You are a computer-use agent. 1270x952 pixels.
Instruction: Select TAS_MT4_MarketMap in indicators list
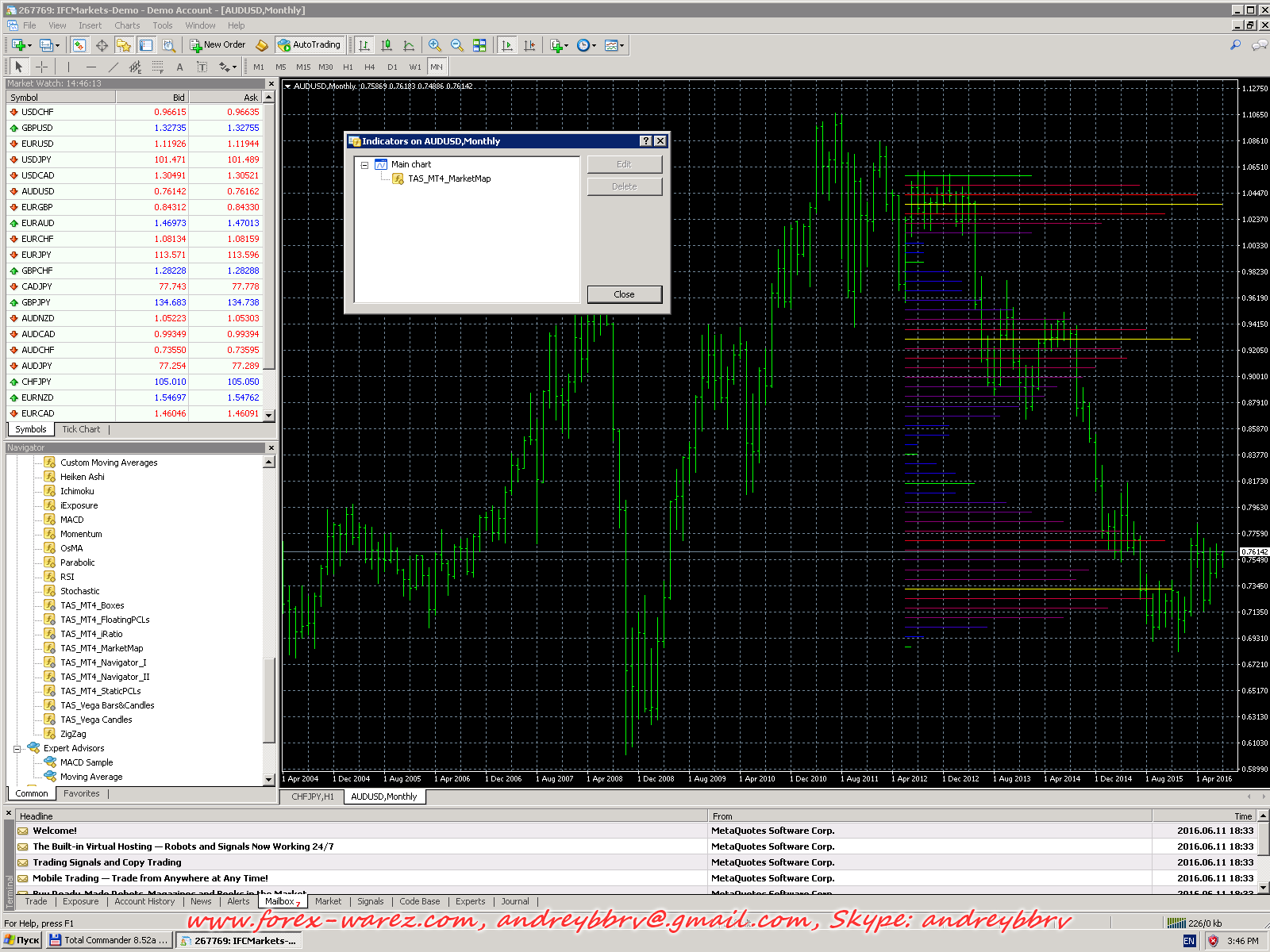click(448, 179)
